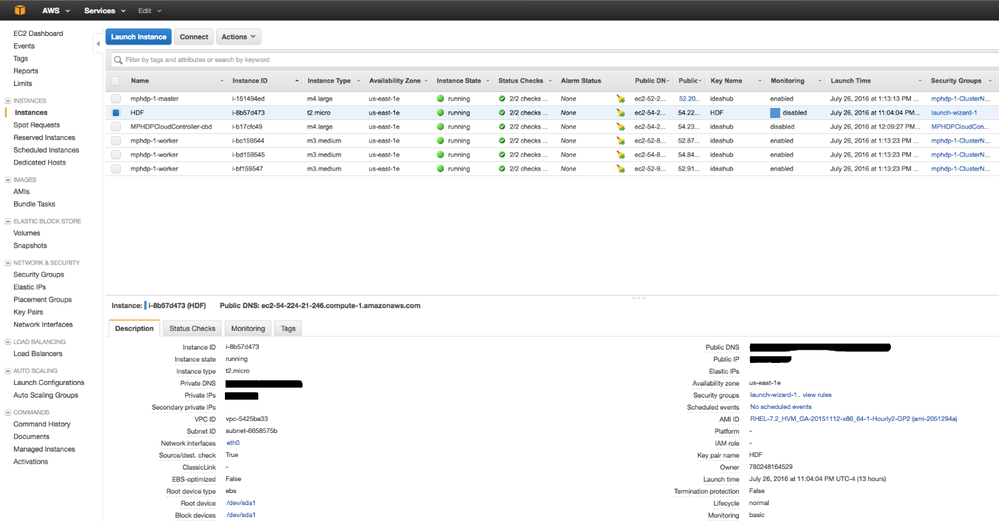This screenshot has width=999, height=521.
Task: Open the view rules link
Action: [817, 395]
